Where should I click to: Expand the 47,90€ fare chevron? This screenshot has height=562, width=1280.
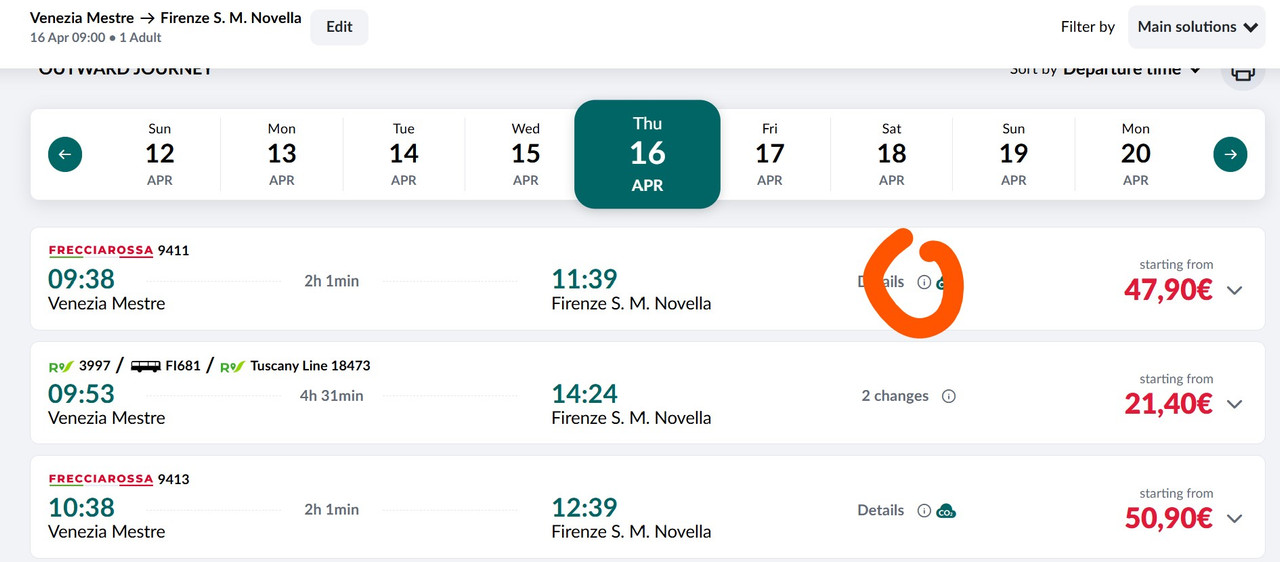pyautogui.click(x=1235, y=290)
